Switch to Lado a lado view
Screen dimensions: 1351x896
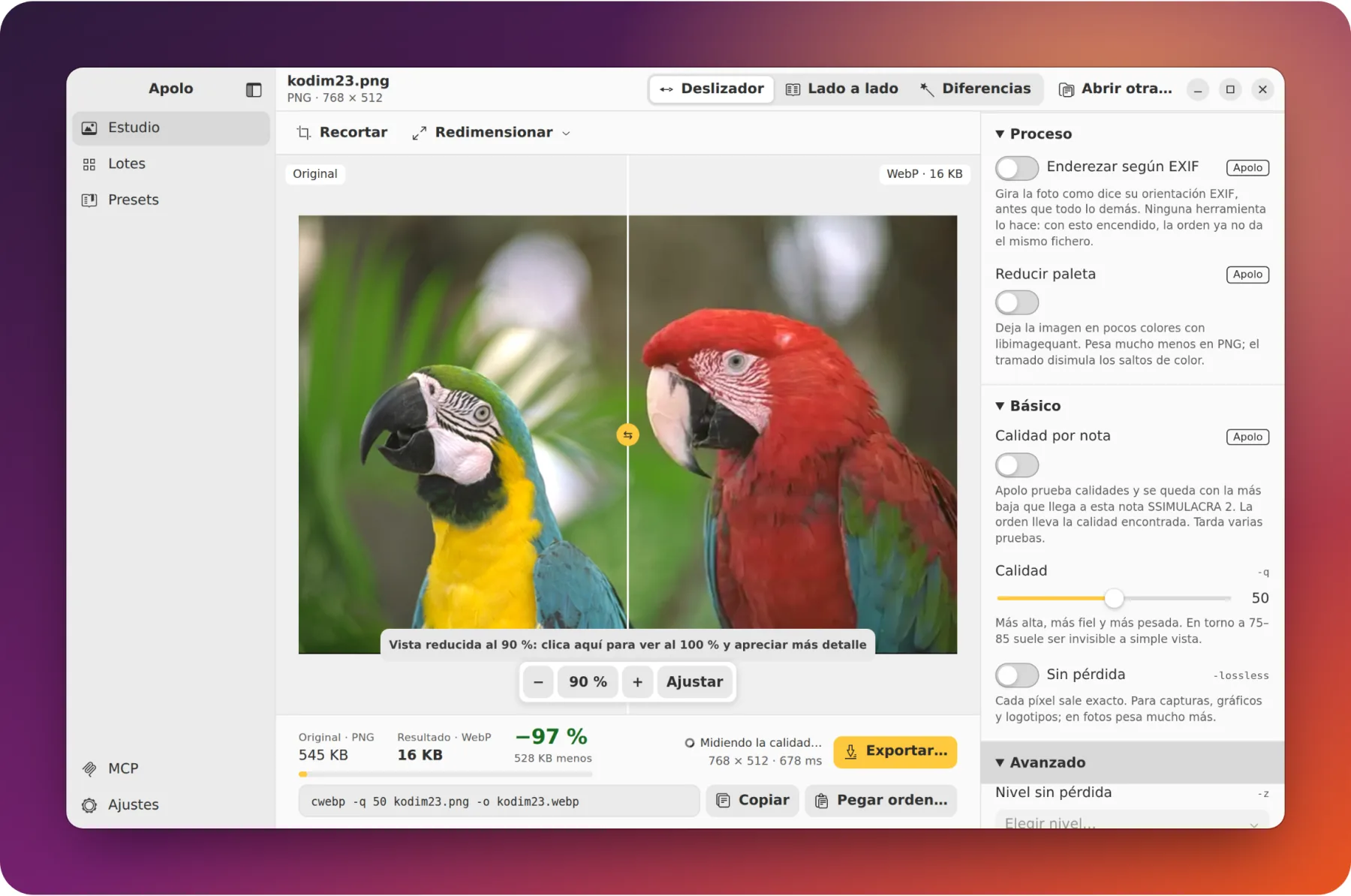pos(842,89)
